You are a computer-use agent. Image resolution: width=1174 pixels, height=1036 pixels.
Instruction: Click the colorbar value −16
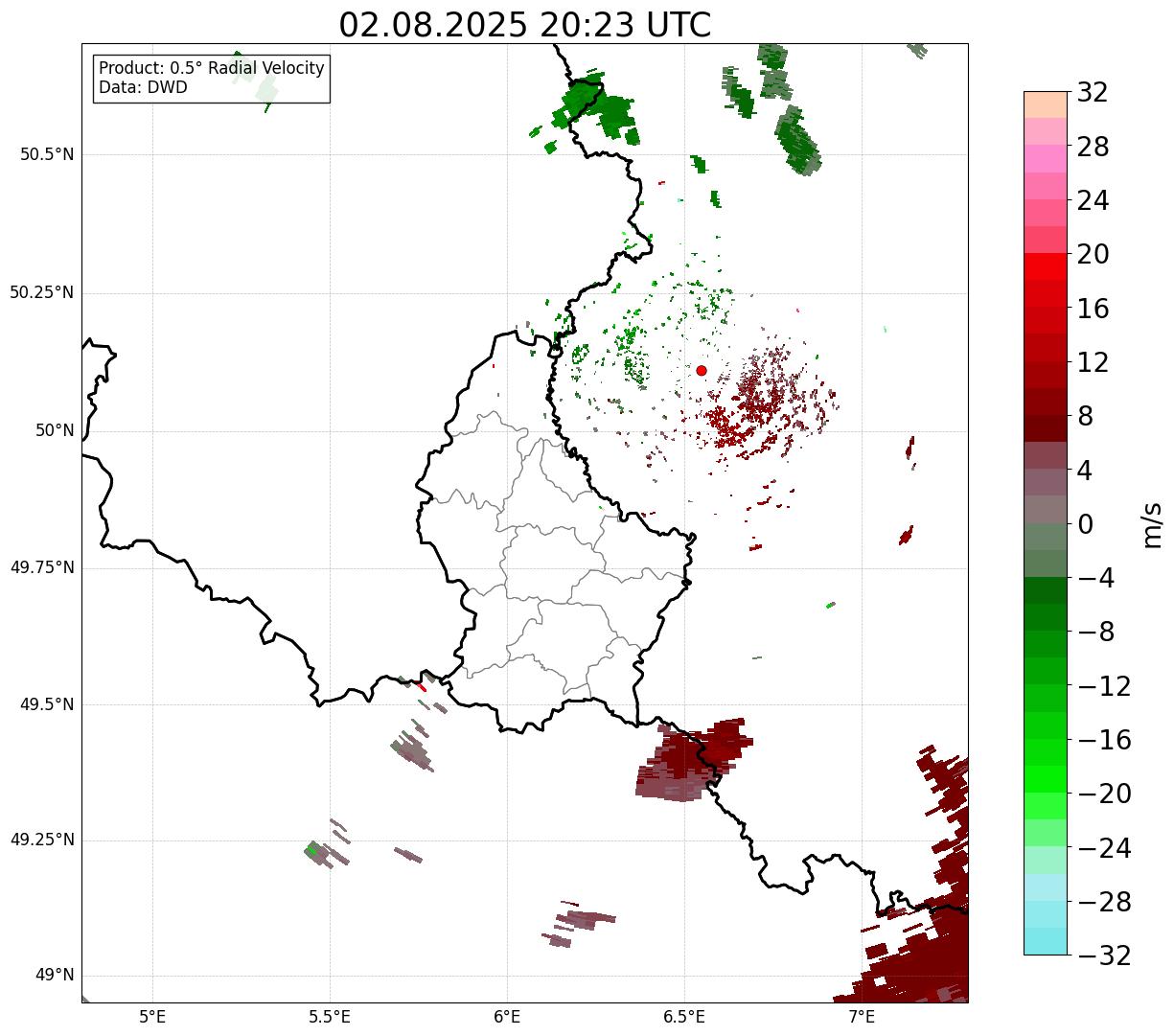1104,739
